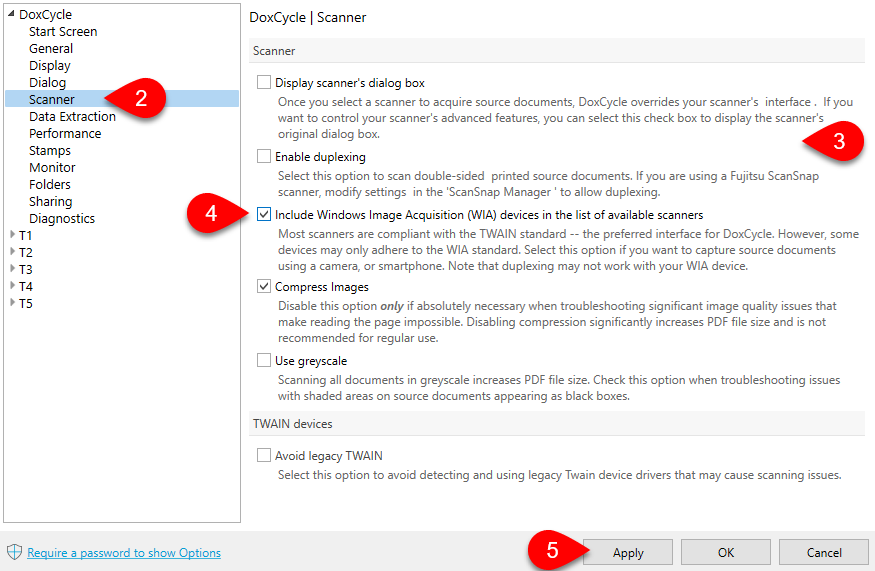This screenshot has height=571, width=875.
Task: Enable Display scanner's dialog box checkbox
Action: tap(264, 82)
